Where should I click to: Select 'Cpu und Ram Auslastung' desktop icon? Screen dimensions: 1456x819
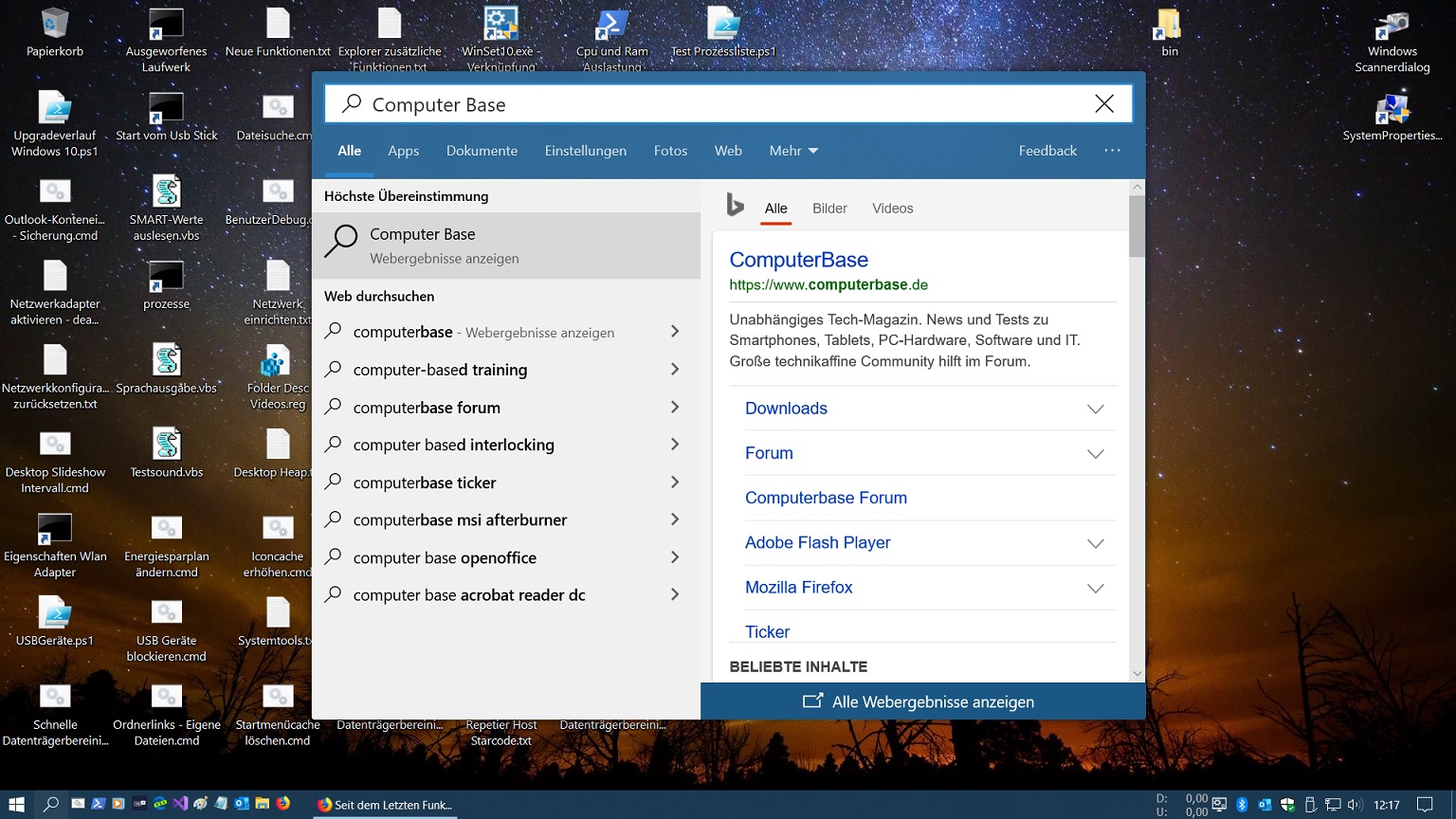click(x=612, y=41)
